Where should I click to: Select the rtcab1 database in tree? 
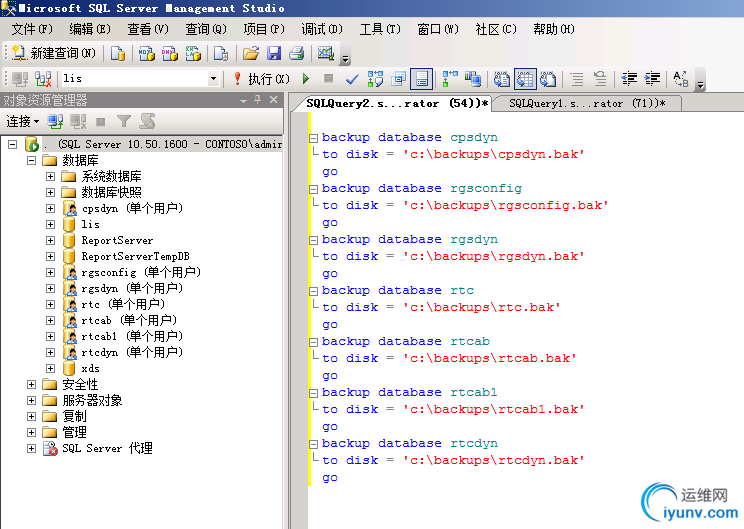(132, 336)
